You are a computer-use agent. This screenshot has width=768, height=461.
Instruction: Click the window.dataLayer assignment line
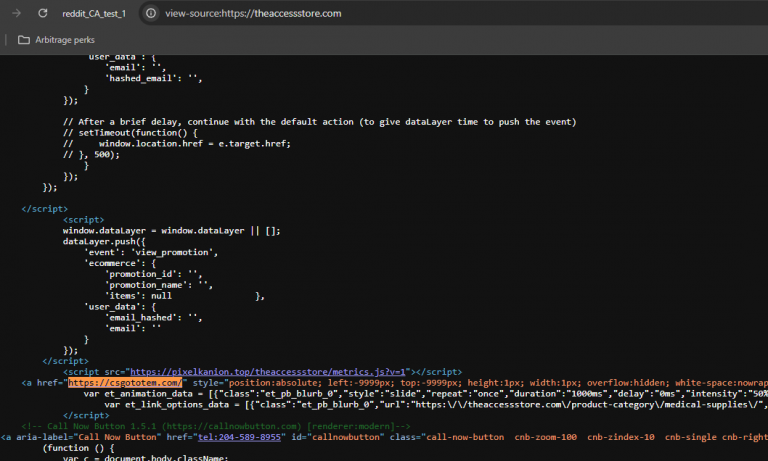[171, 231]
